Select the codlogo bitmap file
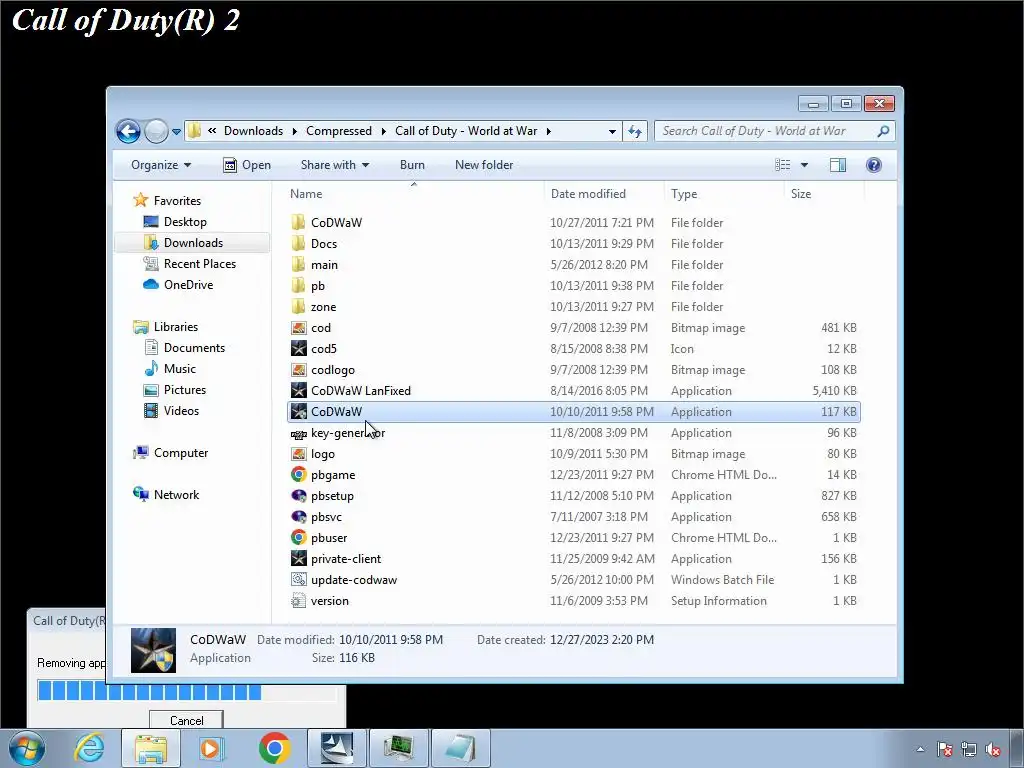Screen dimensions: 1024x768 point(573,370)
